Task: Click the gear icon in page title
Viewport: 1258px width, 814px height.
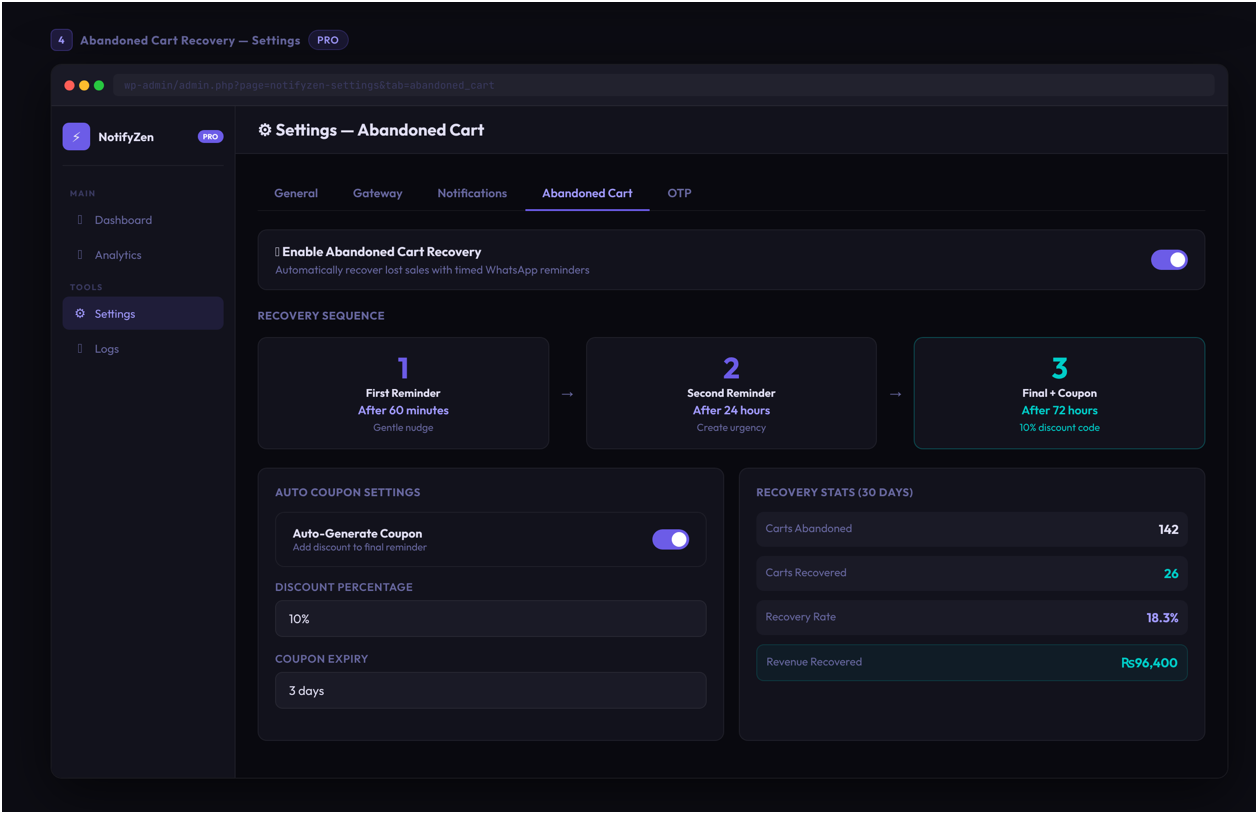Action: click(265, 130)
